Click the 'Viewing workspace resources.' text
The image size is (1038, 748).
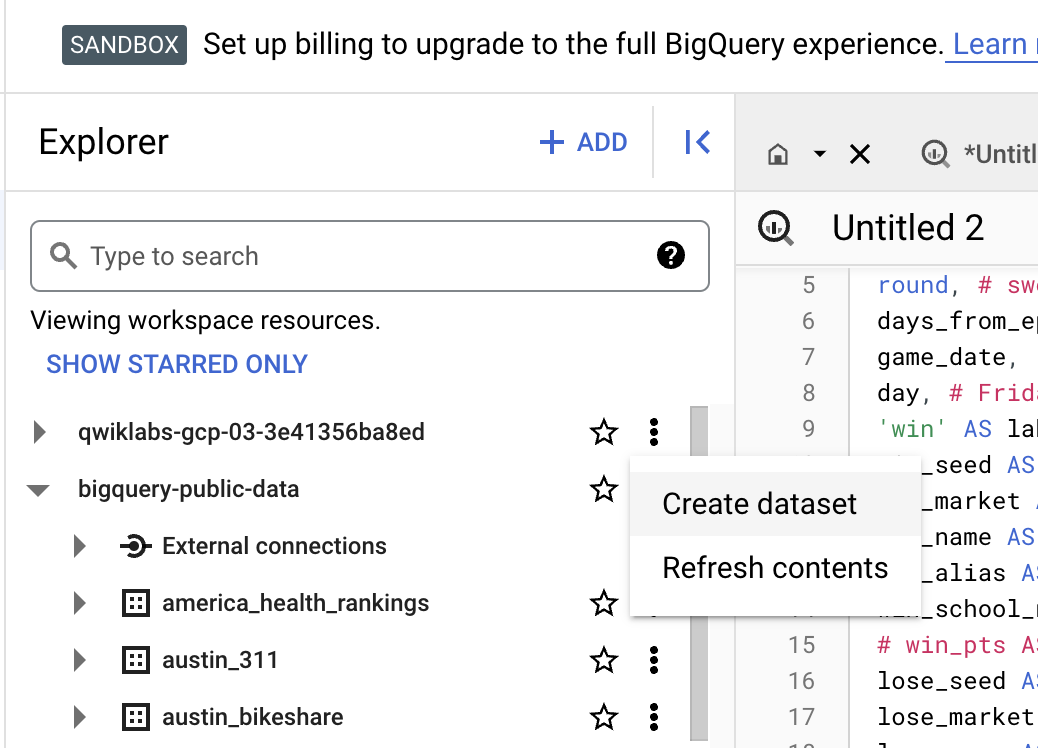point(205,320)
